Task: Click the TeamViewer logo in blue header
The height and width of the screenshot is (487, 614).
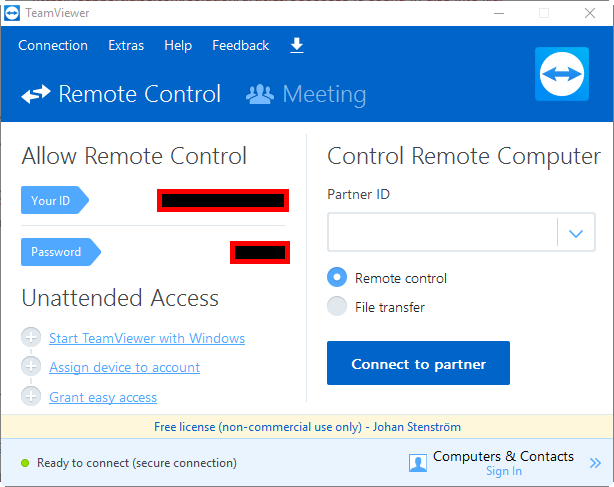Action: click(562, 74)
